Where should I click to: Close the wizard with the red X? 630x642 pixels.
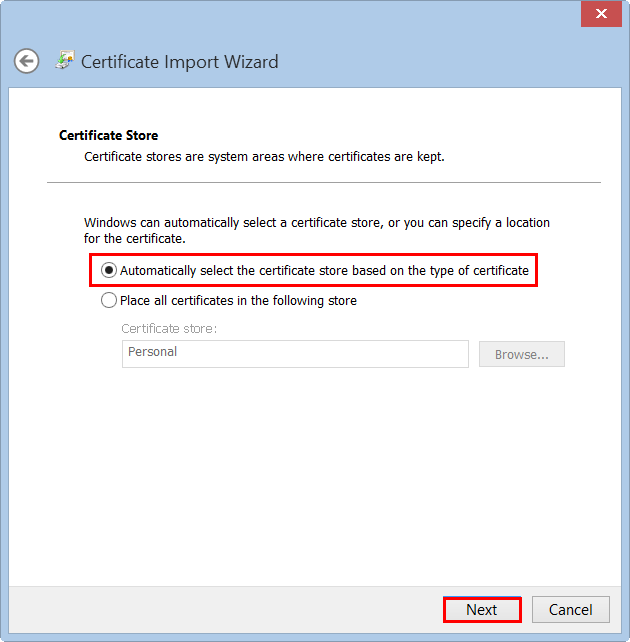tap(601, 14)
